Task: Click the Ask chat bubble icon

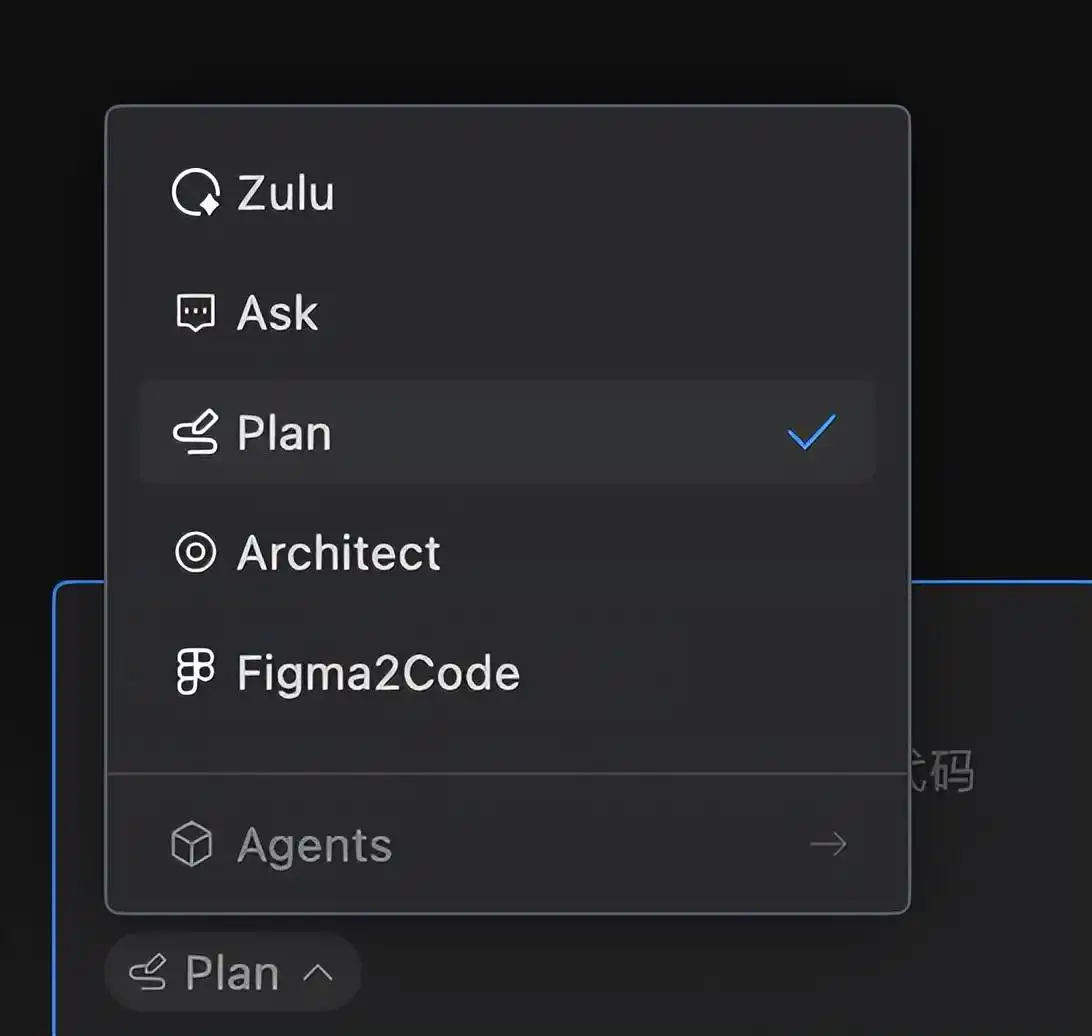Action: point(195,314)
